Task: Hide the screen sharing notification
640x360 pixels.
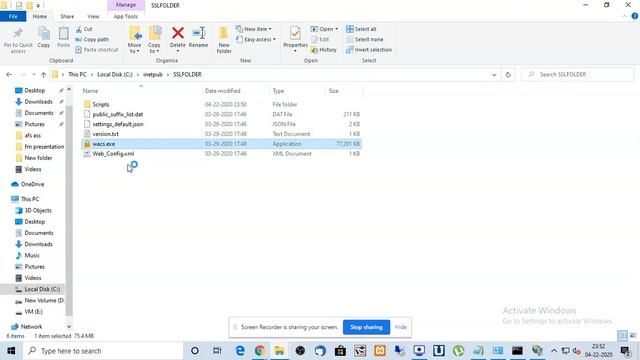Action: tap(400, 327)
